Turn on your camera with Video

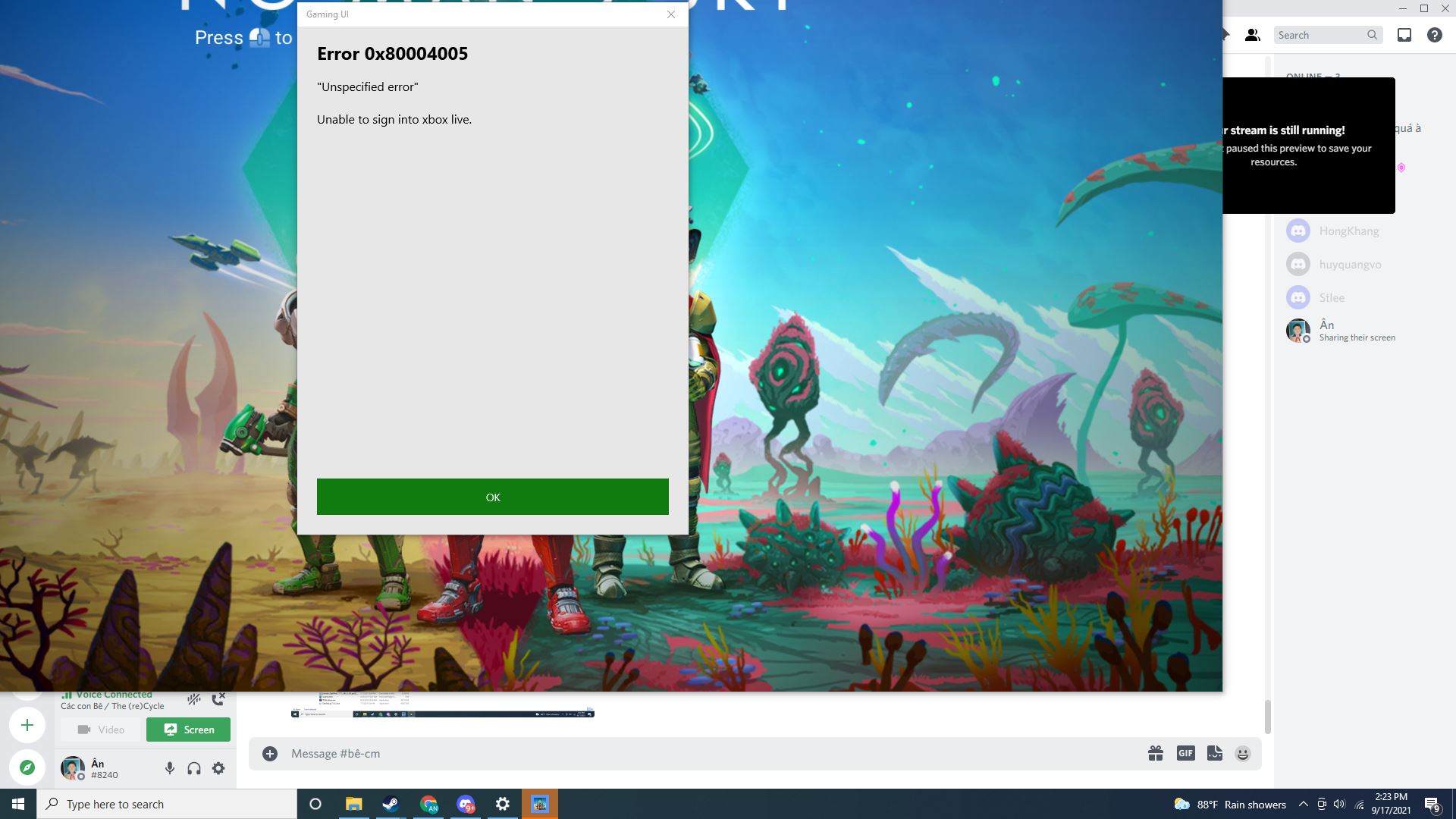point(101,729)
